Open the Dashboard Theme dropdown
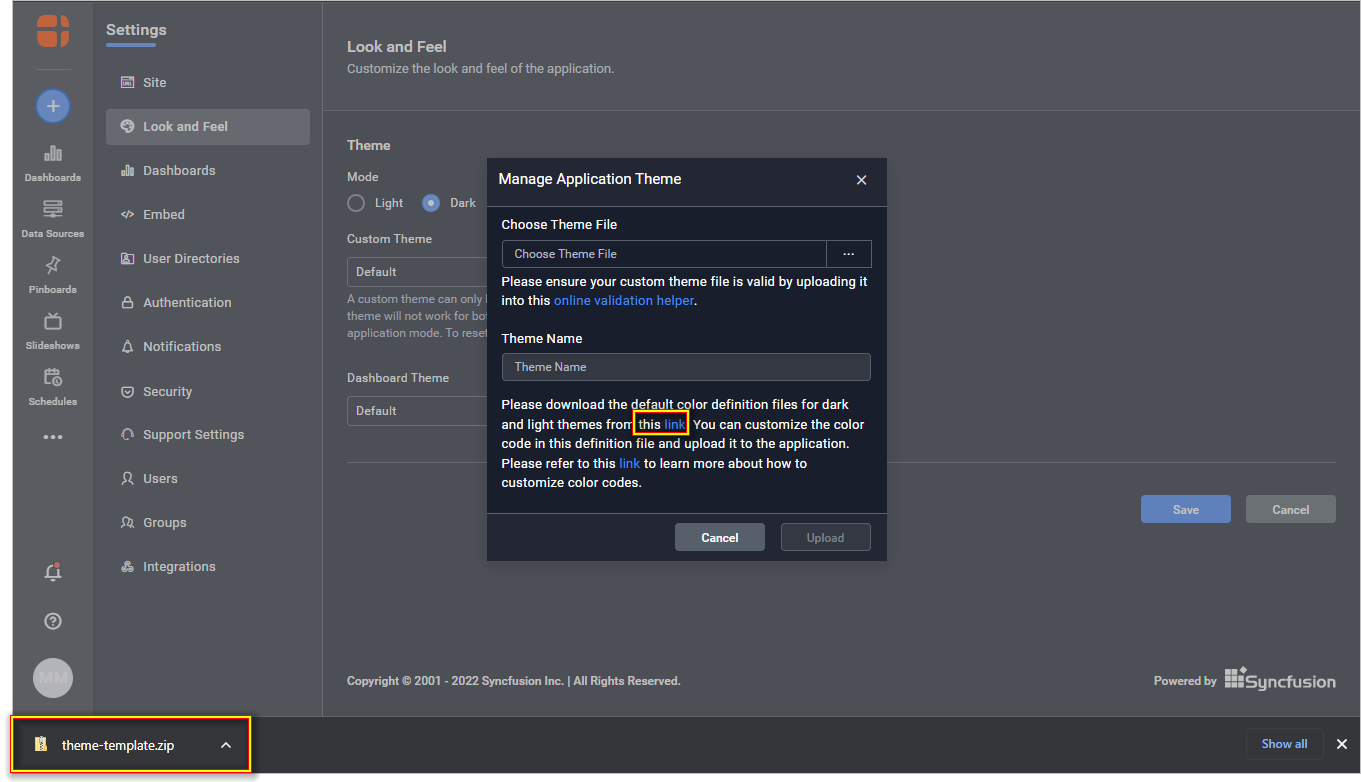This screenshot has width=1361, height=782. pos(416,411)
